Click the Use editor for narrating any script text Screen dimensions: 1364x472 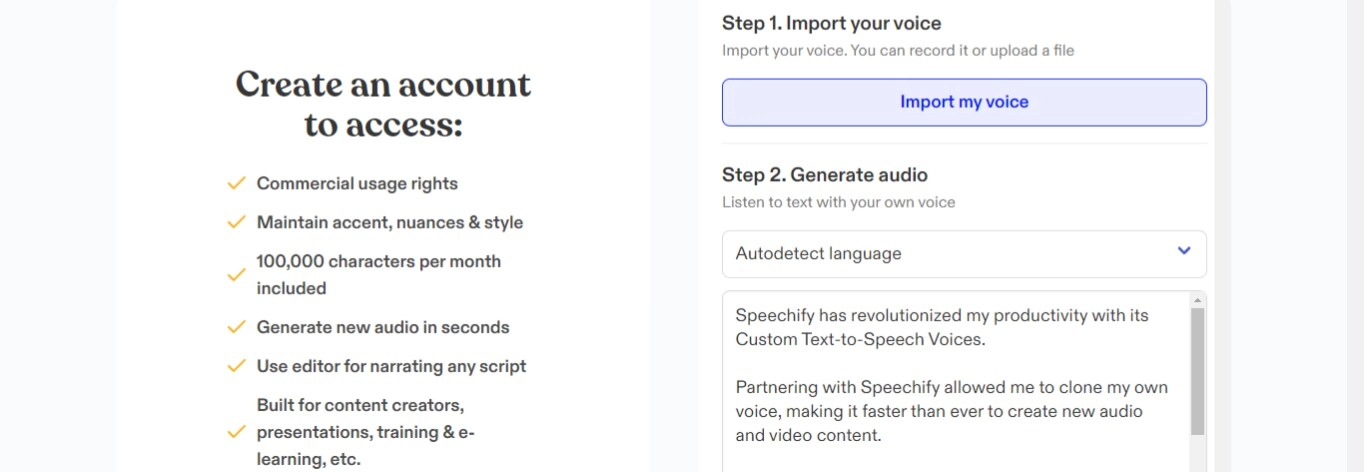tap(391, 367)
